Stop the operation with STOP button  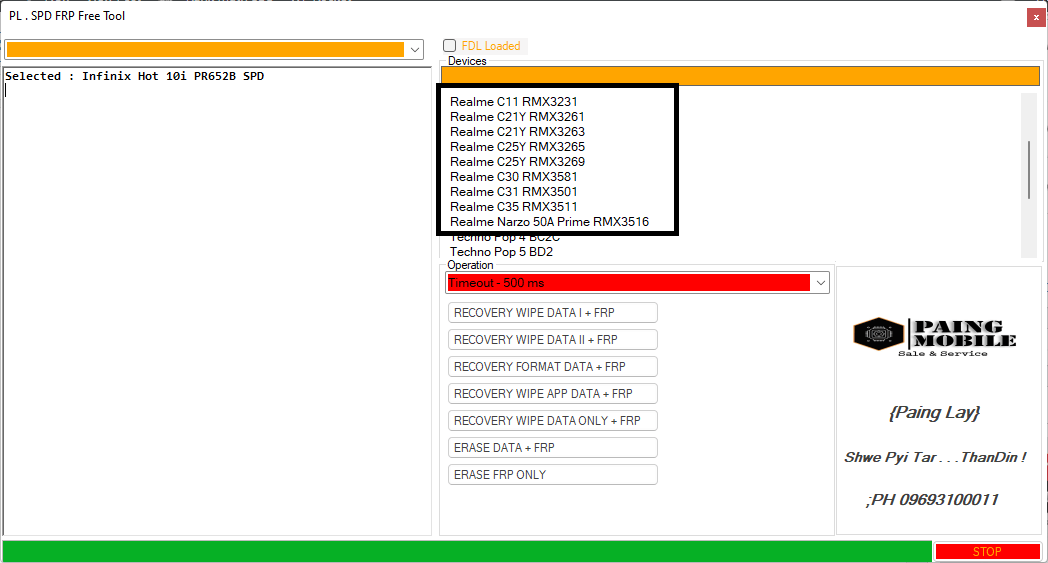click(987, 552)
